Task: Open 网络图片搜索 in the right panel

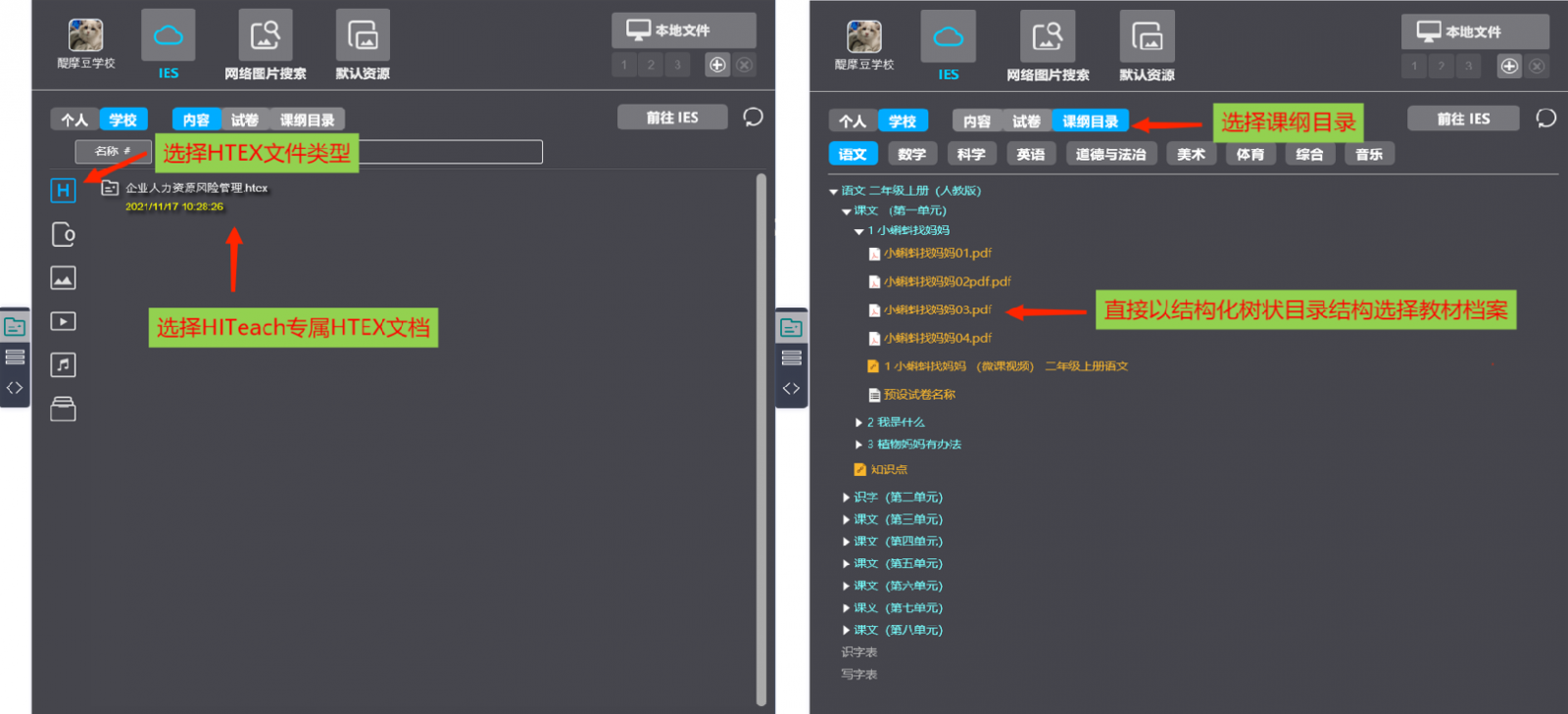Action: click(x=1048, y=47)
